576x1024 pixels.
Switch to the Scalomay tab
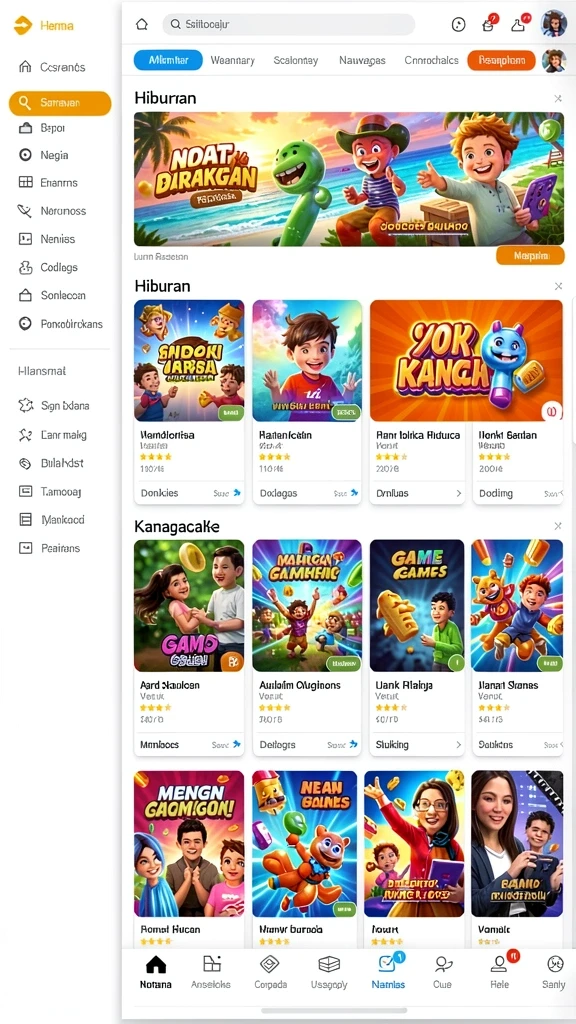pyautogui.click(x=296, y=60)
